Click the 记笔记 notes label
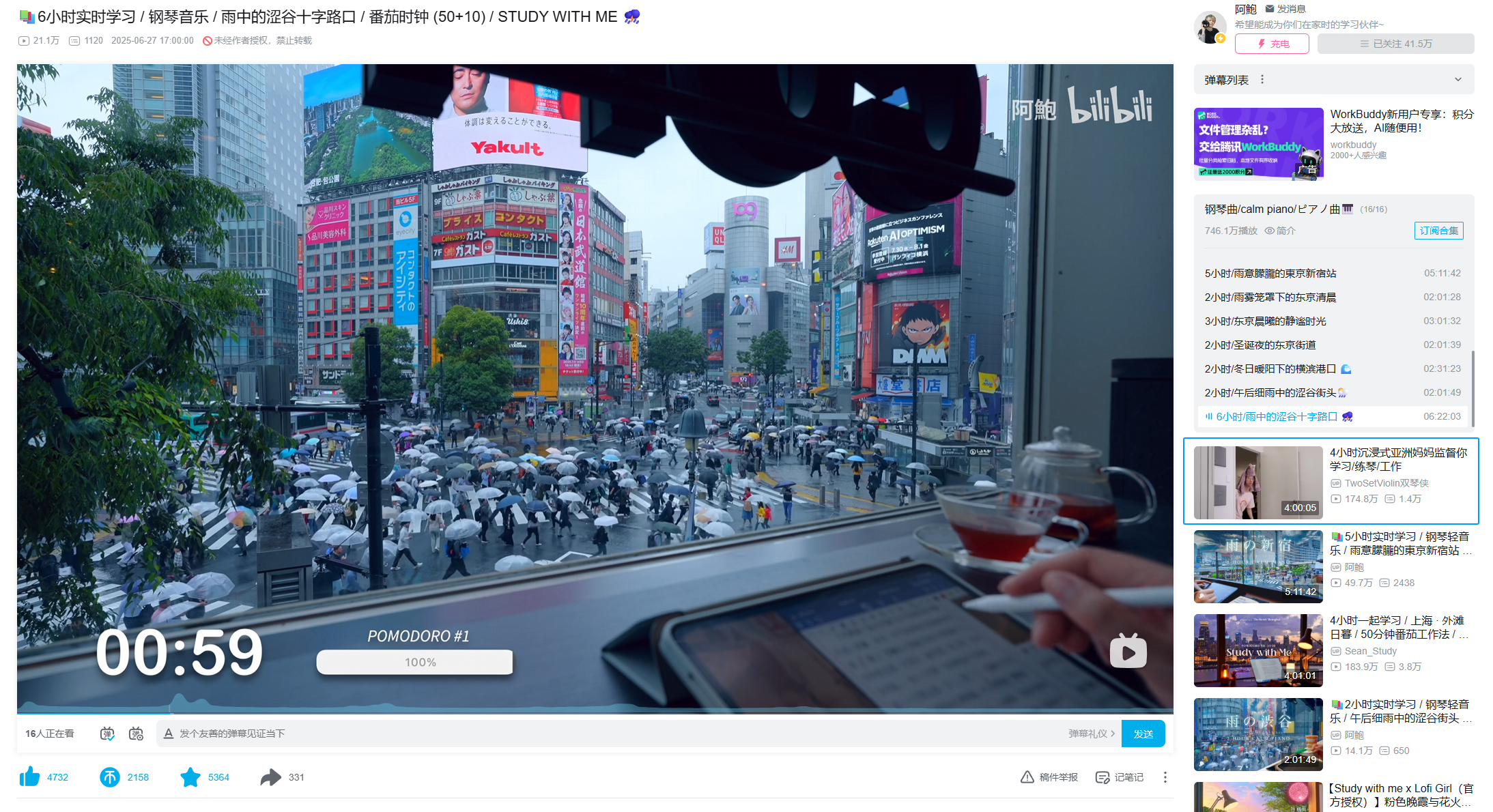The width and height of the screenshot is (1493, 812). (1129, 777)
